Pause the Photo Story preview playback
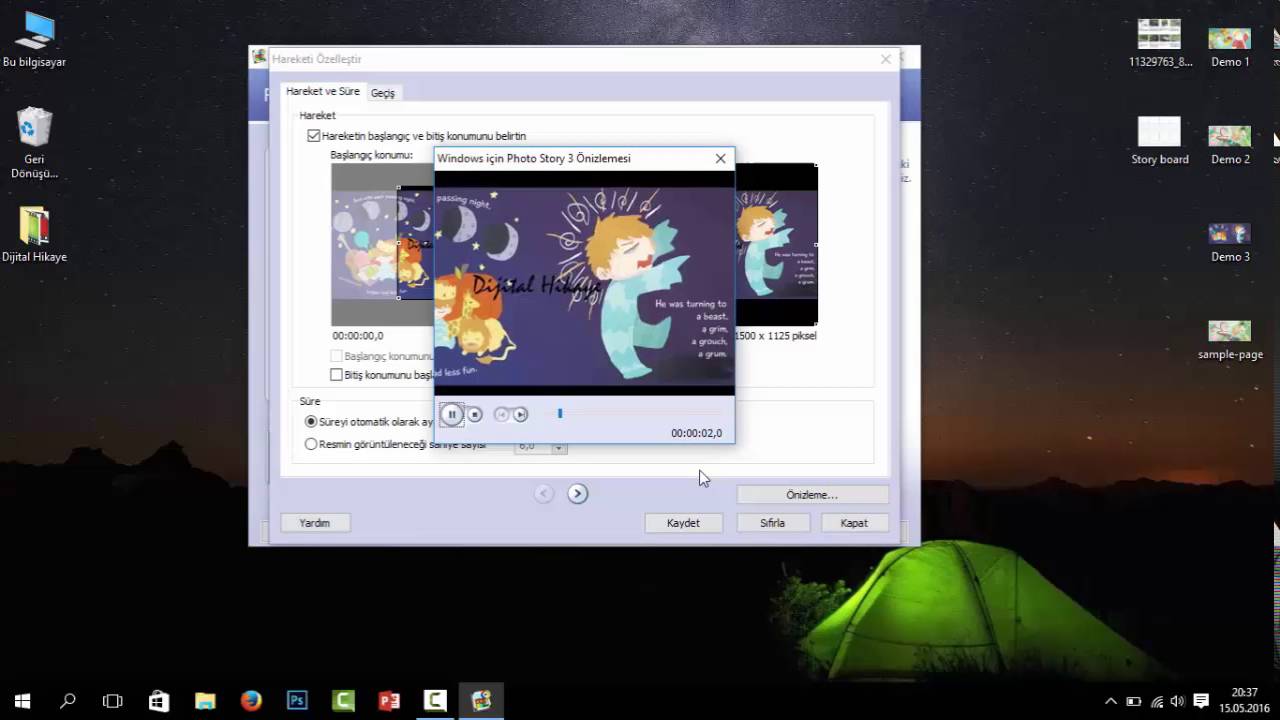Viewport: 1280px width, 720px height. point(451,414)
